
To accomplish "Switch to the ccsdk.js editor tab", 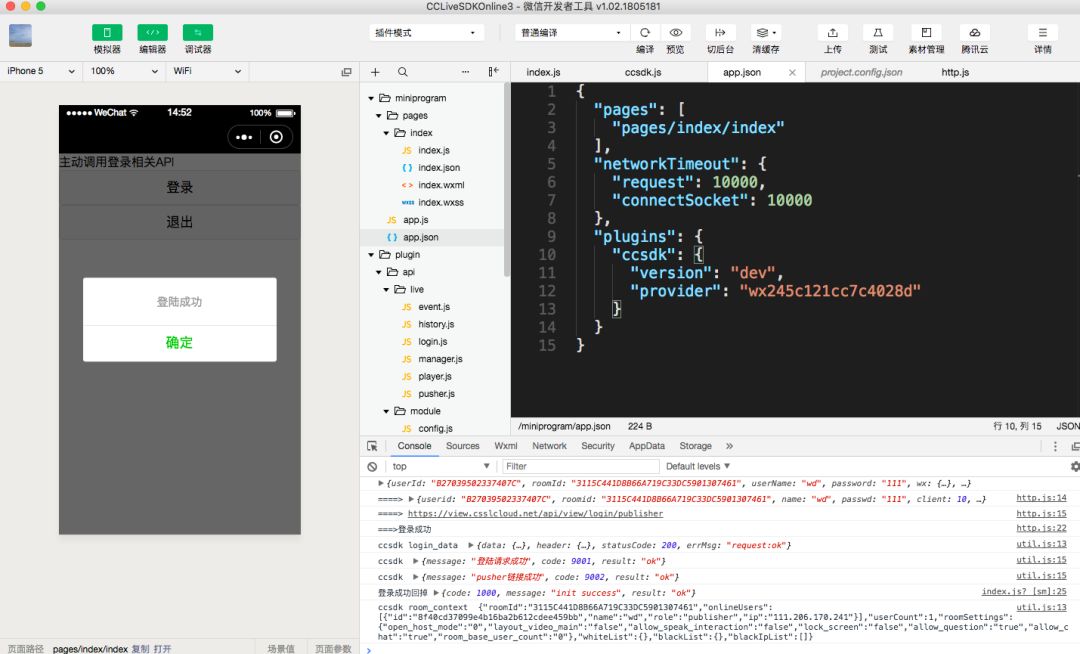I will 643,72.
